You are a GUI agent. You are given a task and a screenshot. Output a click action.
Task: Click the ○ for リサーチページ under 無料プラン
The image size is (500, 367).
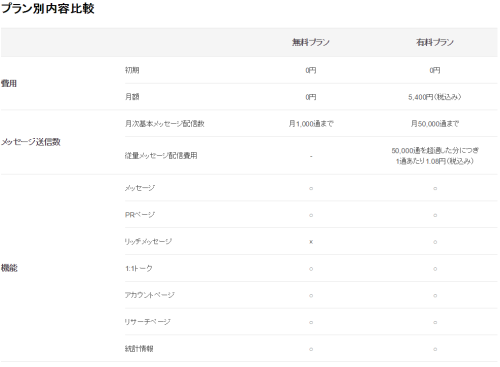pos(311,322)
